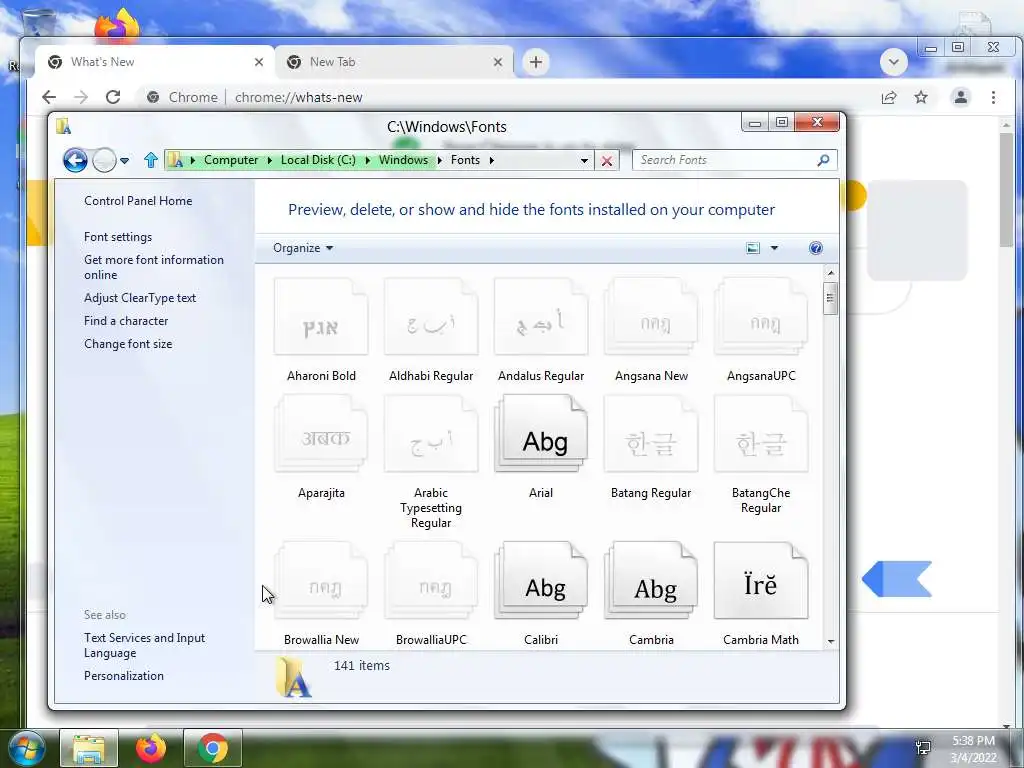Reload the Chrome page
The image size is (1024, 768).
coord(113,97)
